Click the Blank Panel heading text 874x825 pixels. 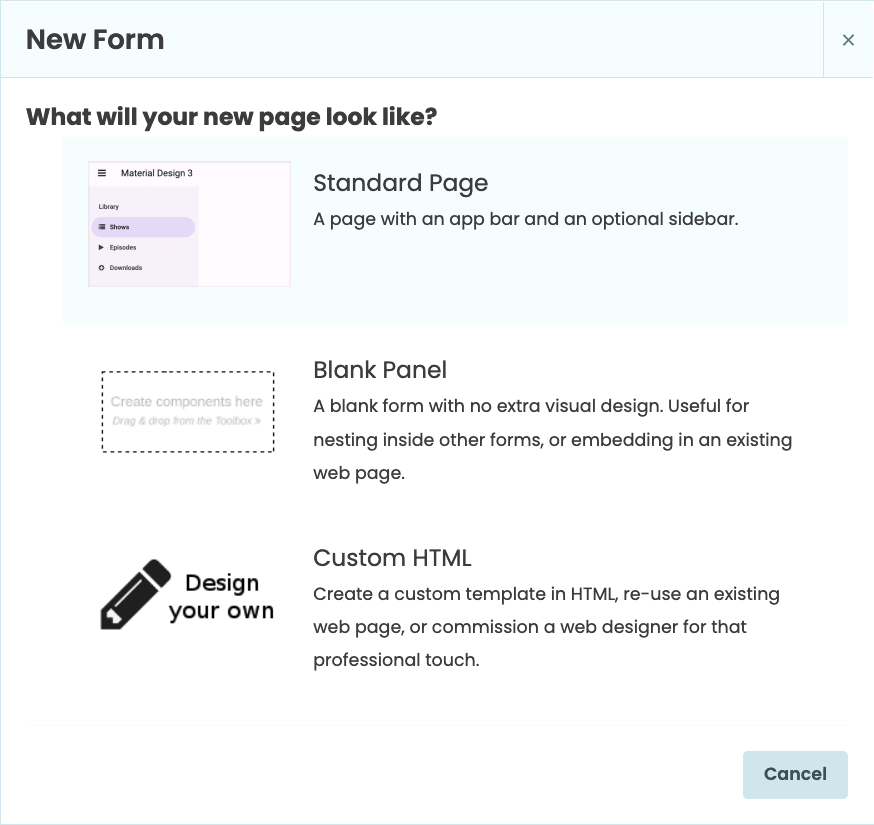coord(380,369)
